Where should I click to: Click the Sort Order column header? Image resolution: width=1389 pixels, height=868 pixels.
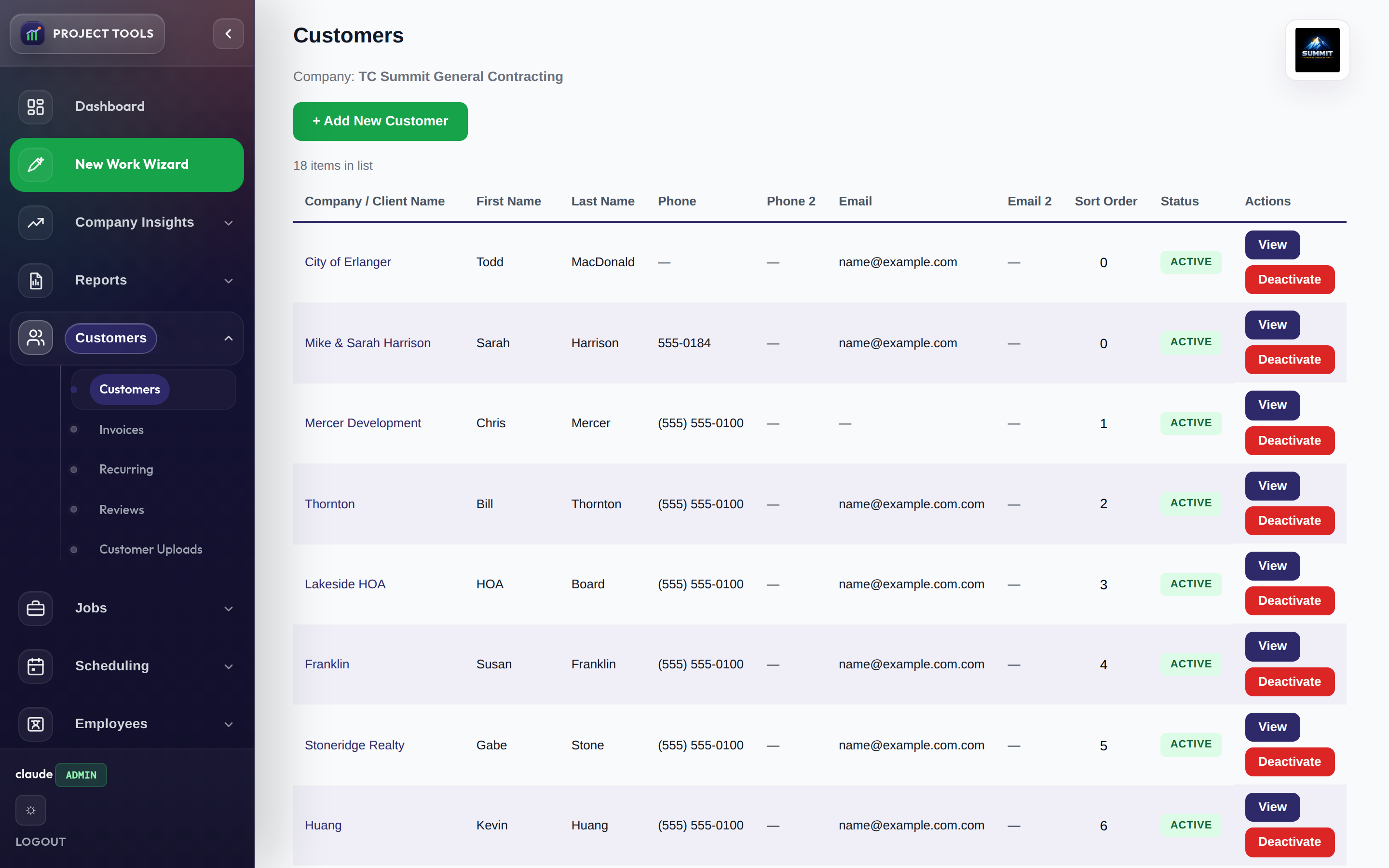pos(1105,202)
